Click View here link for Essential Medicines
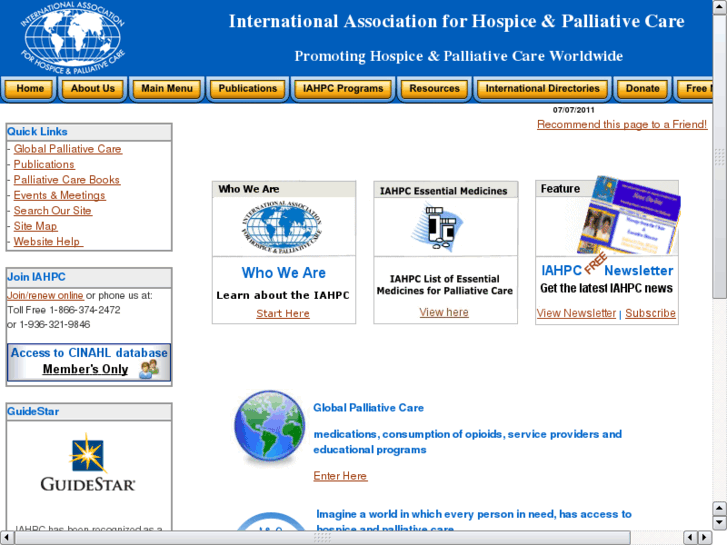This screenshot has height=545, width=727. click(444, 312)
